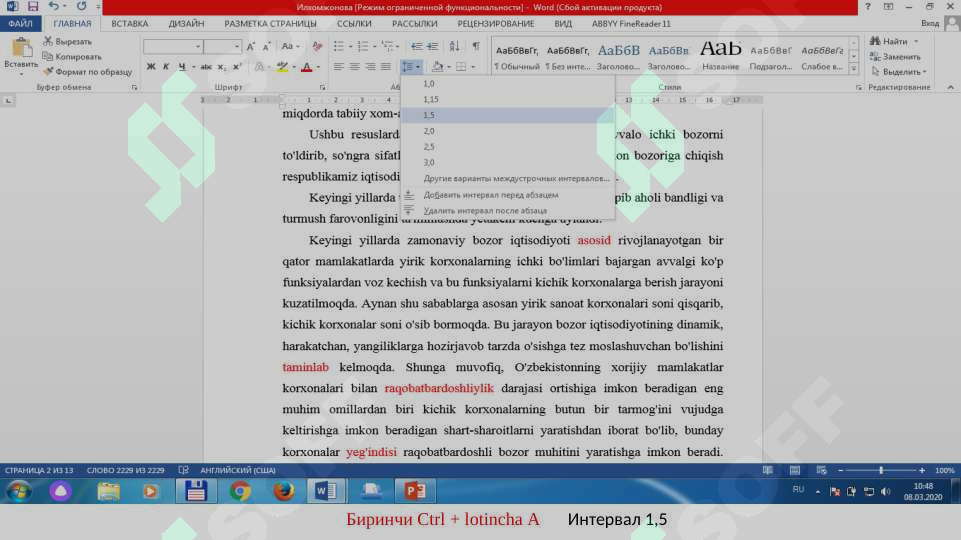Switch to read mode view in status bar

[x=767, y=470]
